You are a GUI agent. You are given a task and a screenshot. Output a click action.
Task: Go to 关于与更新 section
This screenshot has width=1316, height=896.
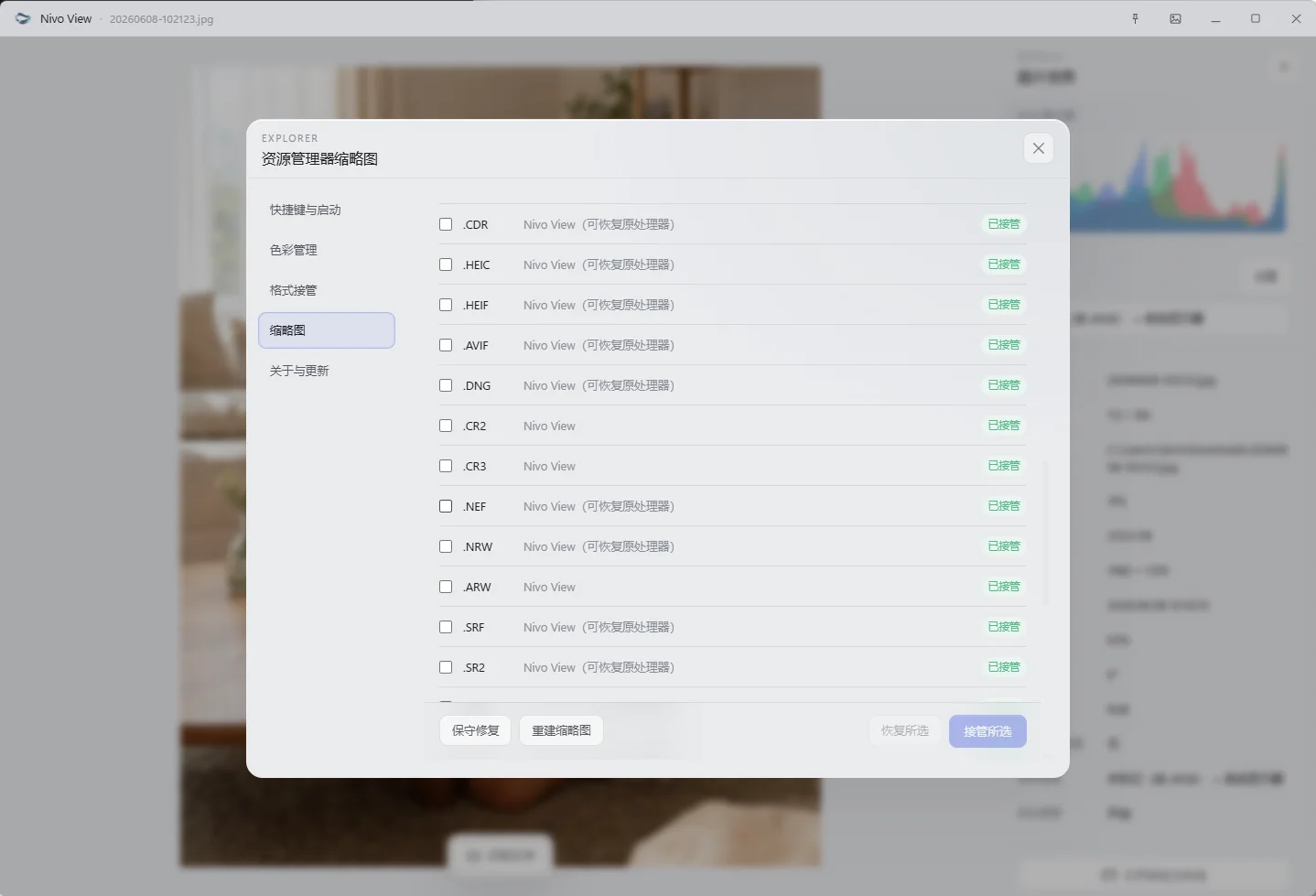point(327,371)
